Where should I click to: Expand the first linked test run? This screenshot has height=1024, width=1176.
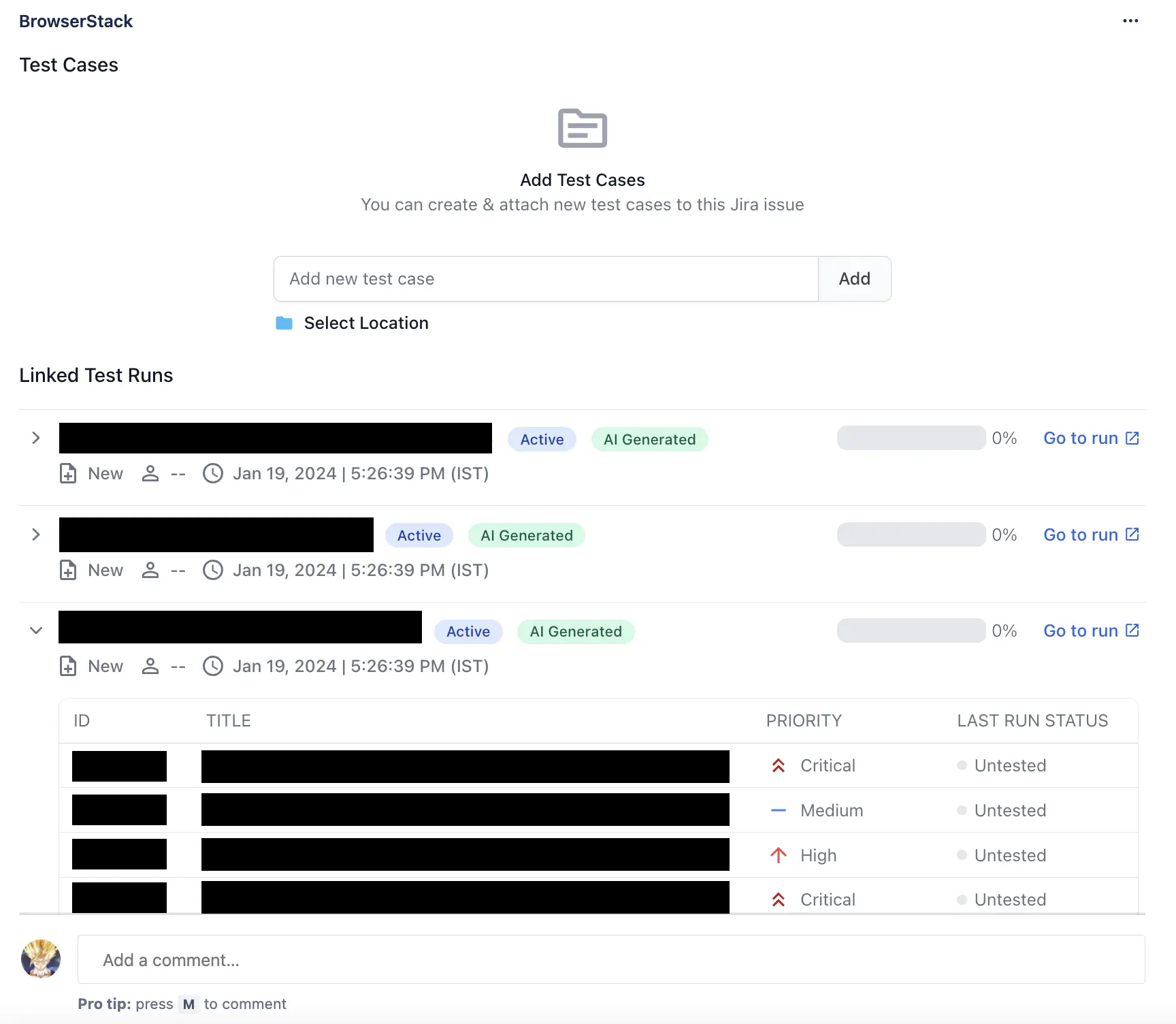(36, 438)
